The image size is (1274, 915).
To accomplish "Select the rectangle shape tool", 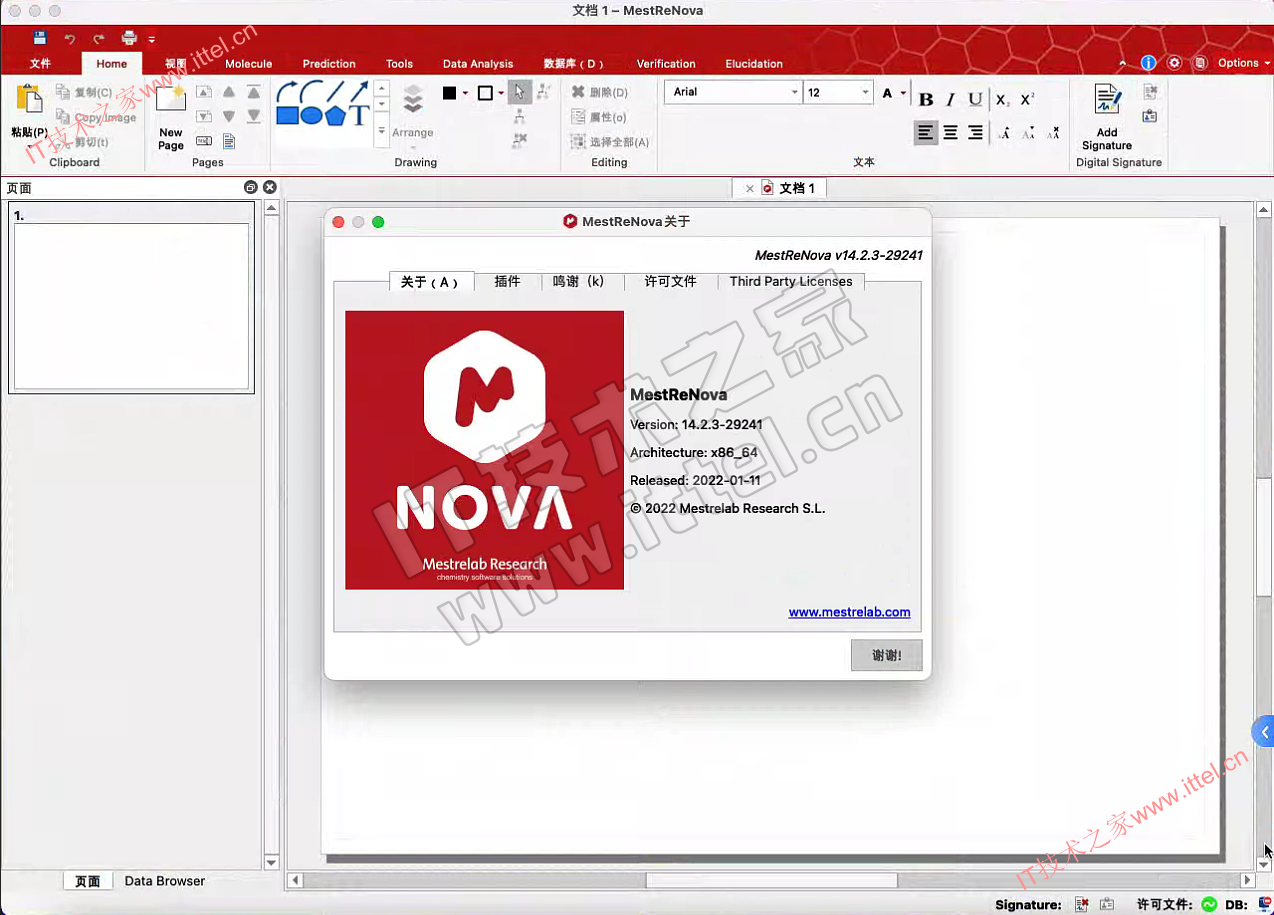I will tap(287, 115).
